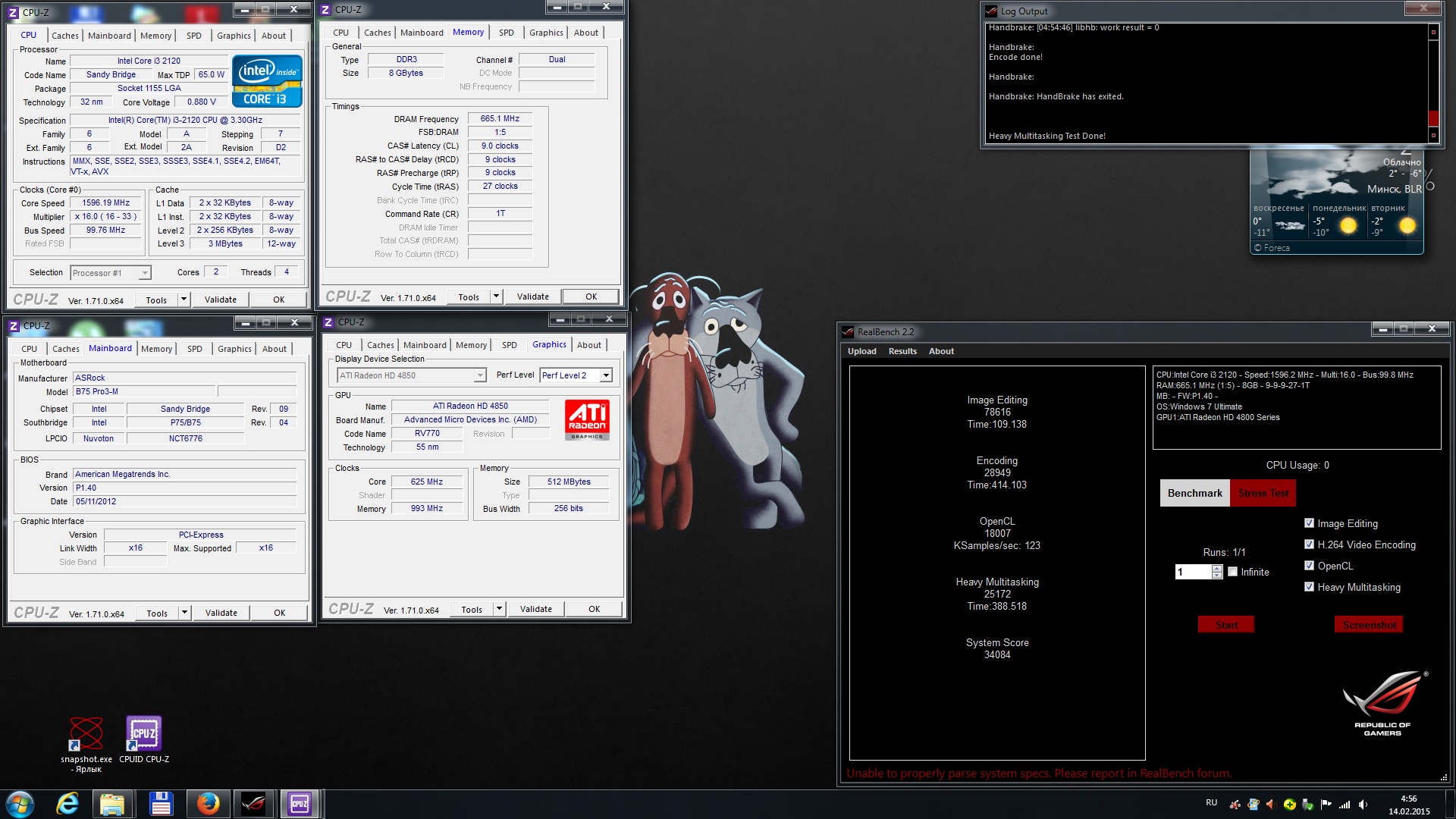Click the runs count input field
This screenshot has width=1456, height=819.
[1193, 572]
